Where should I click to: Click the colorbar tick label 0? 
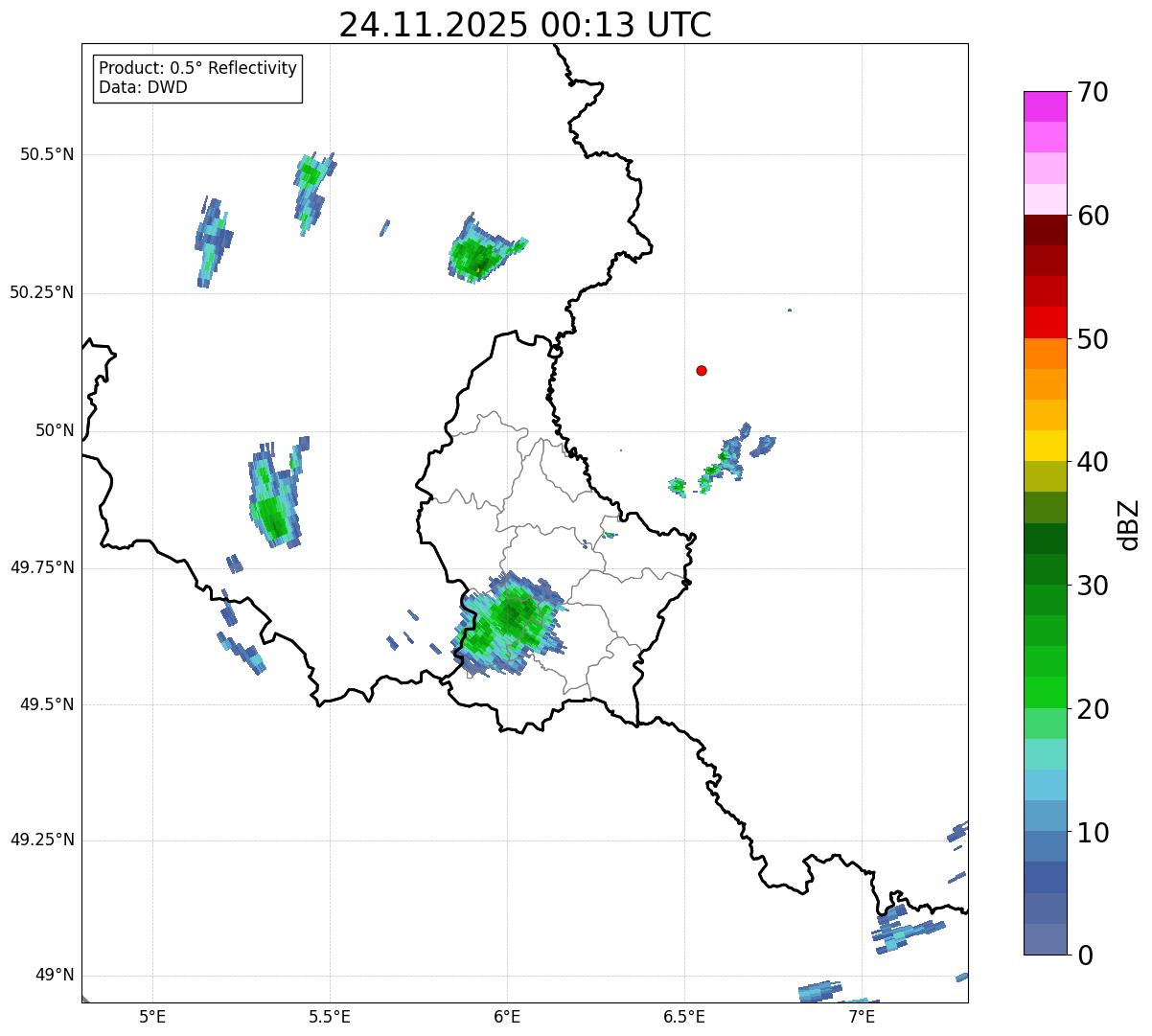click(x=1085, y=955)
